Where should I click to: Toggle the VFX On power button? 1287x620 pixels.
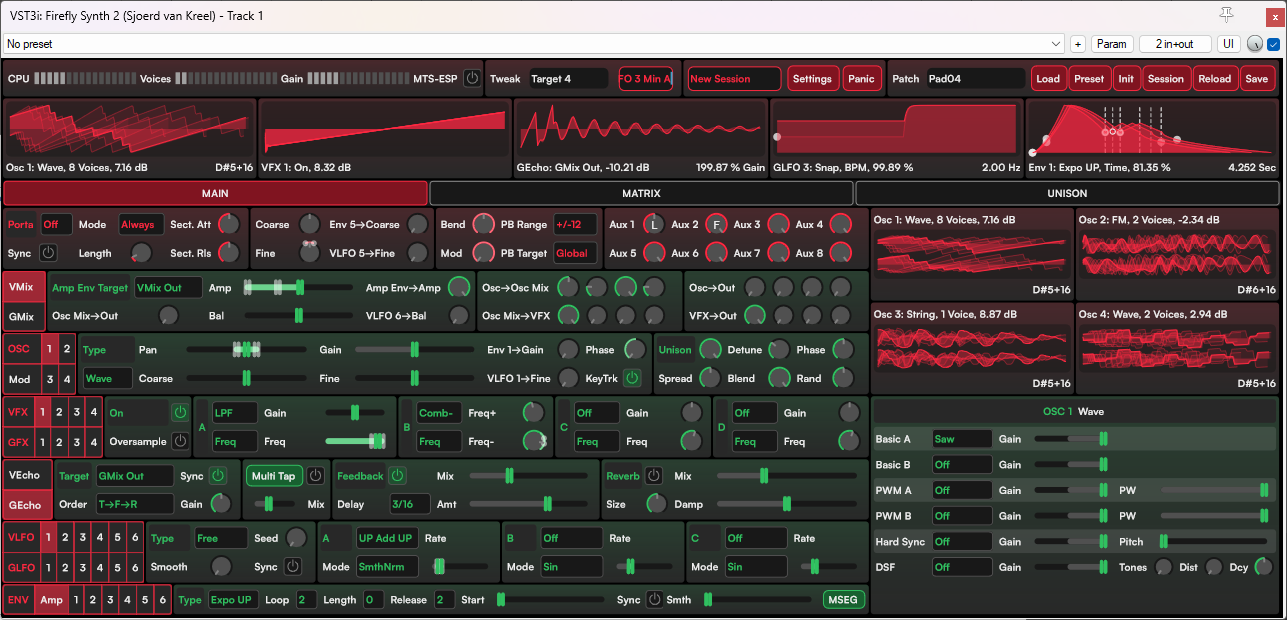click(179, 412)
